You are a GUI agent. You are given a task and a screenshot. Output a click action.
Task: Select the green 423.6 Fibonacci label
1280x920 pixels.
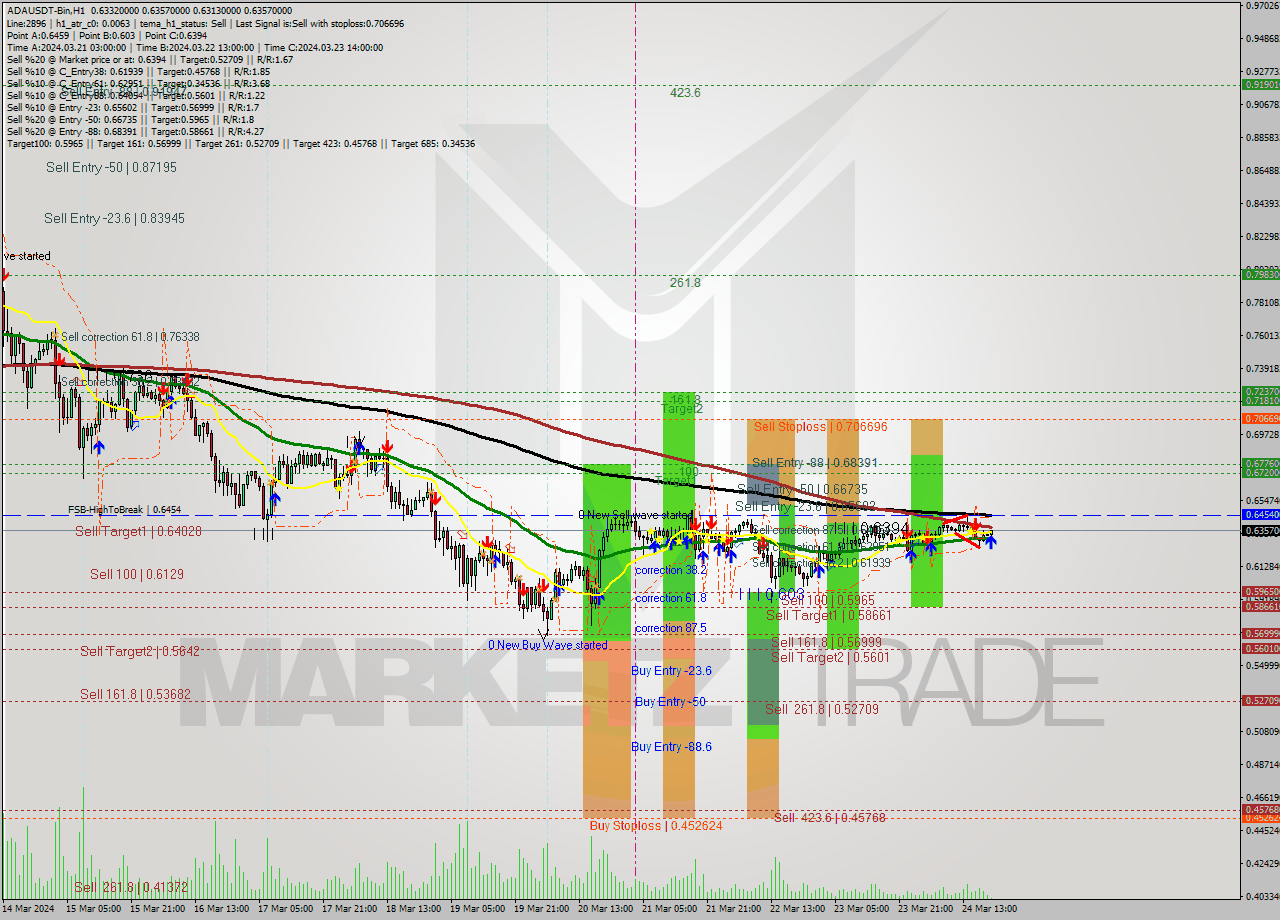pyautogui.click(x=685, y=93)
